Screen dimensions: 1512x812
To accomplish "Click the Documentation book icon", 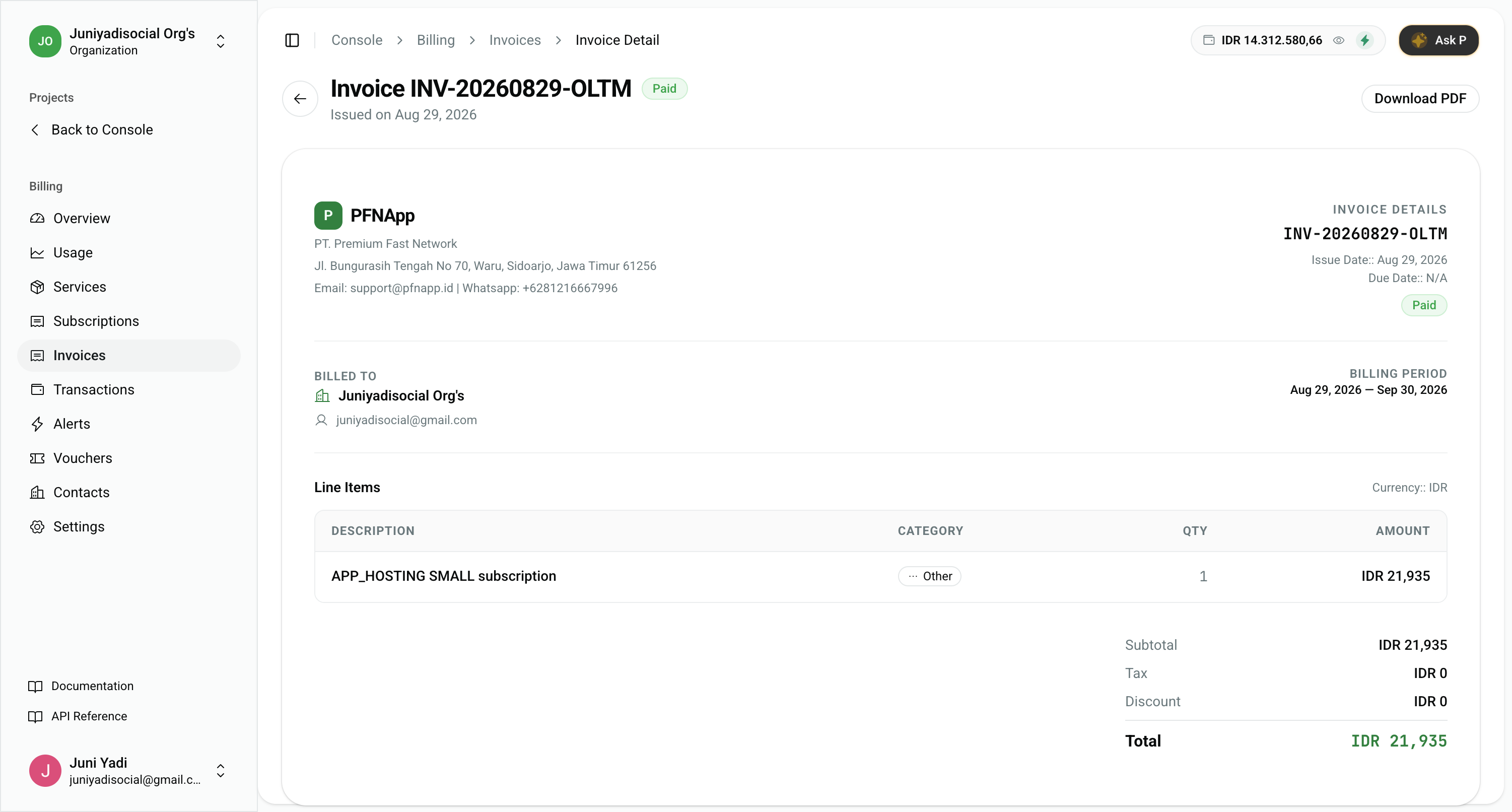I will point(35,686).
